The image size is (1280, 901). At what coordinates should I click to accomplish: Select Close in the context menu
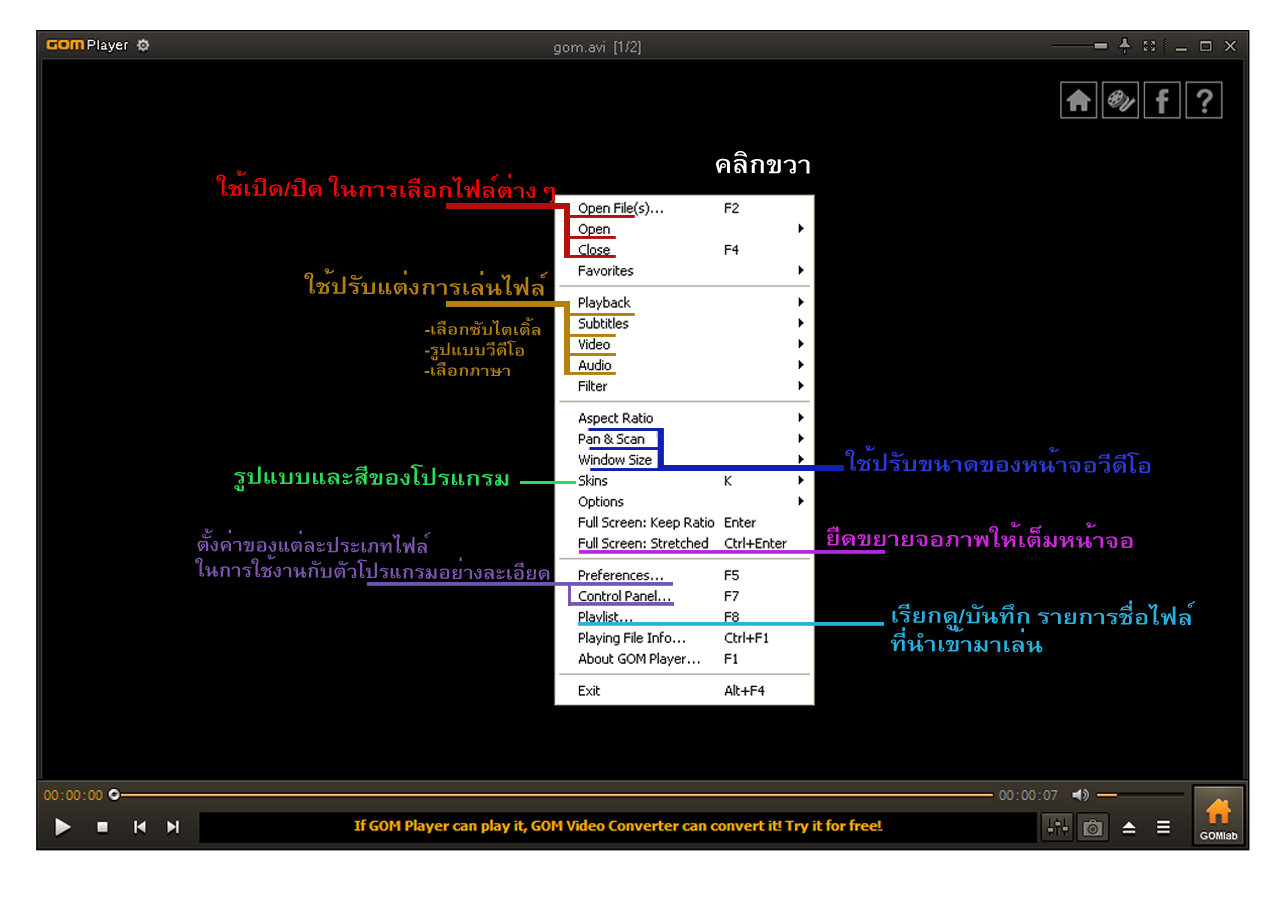tap(684, 250)
